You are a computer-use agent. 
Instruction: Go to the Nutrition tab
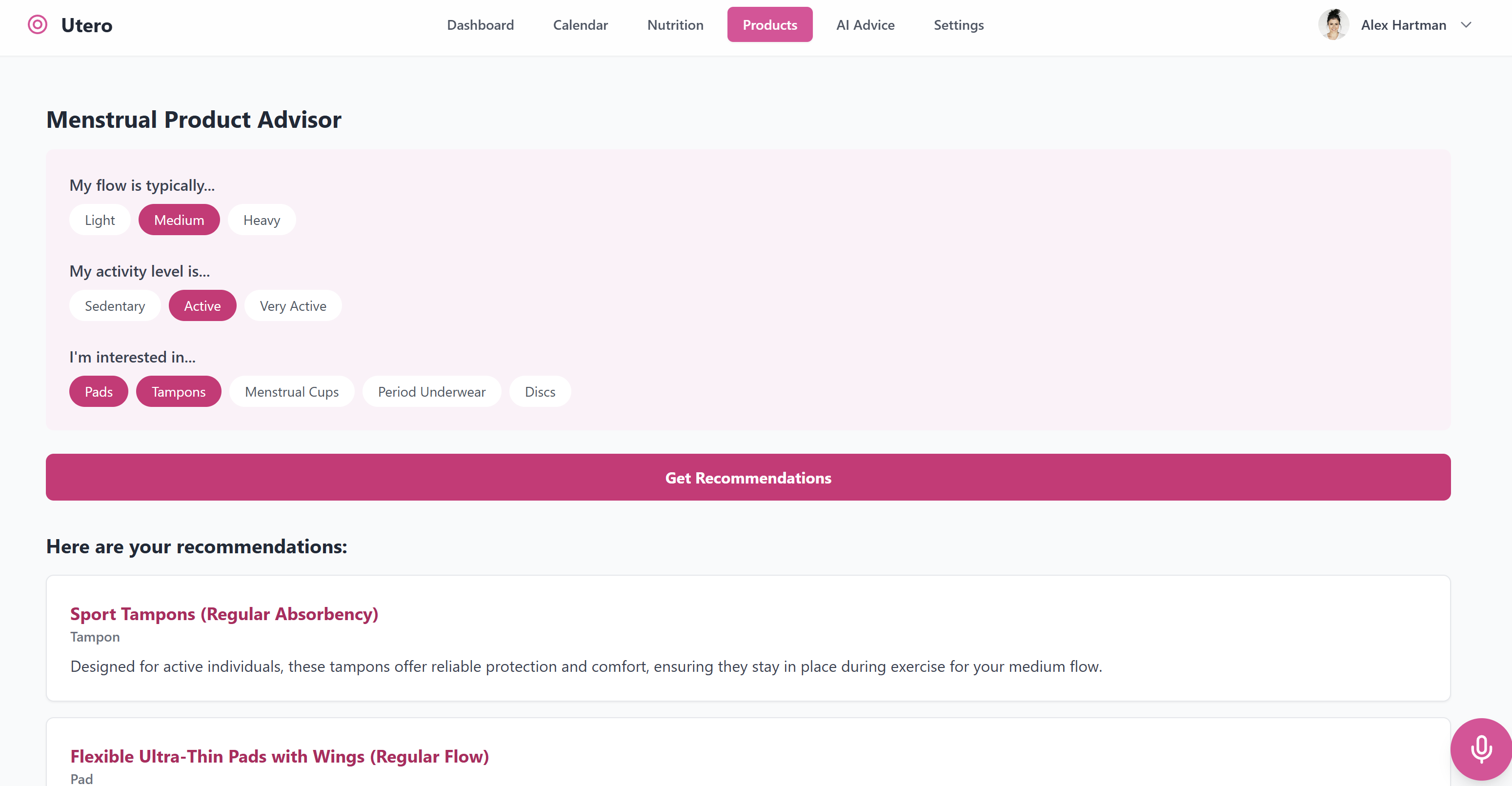point(675,25)
